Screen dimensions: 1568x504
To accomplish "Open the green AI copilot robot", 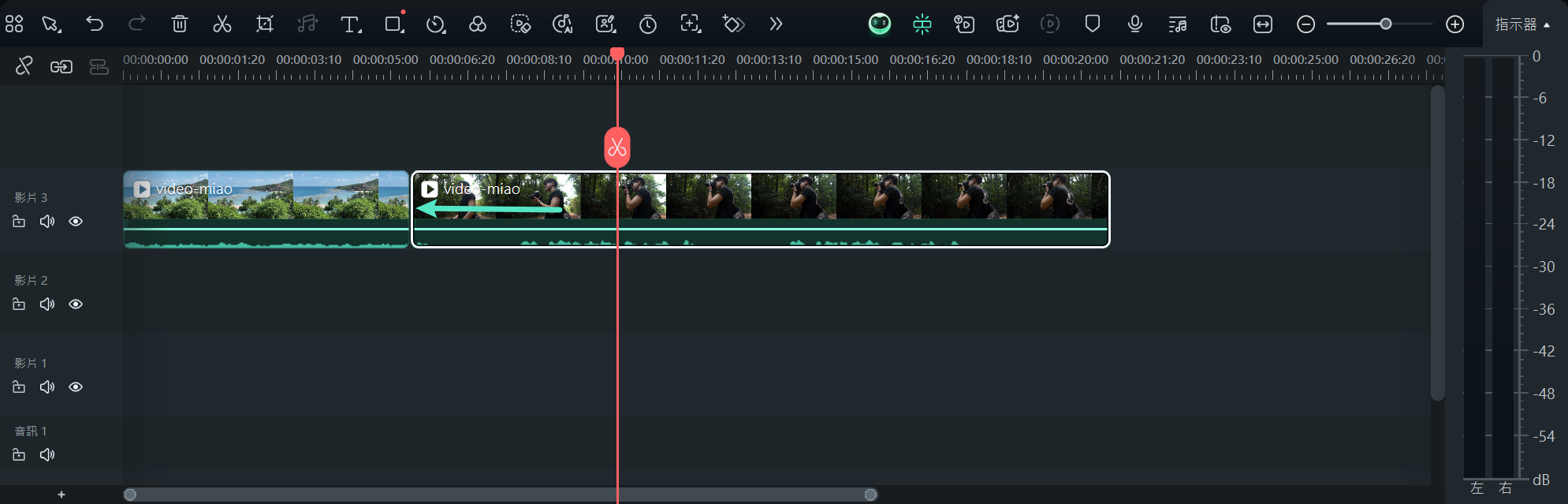I will click(880, 24).
